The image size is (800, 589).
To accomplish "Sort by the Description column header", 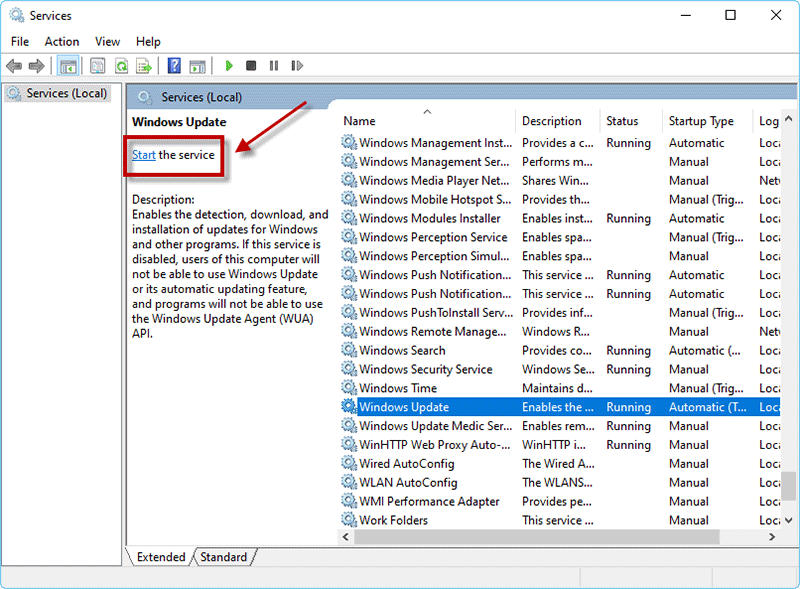I will (558, 121).
